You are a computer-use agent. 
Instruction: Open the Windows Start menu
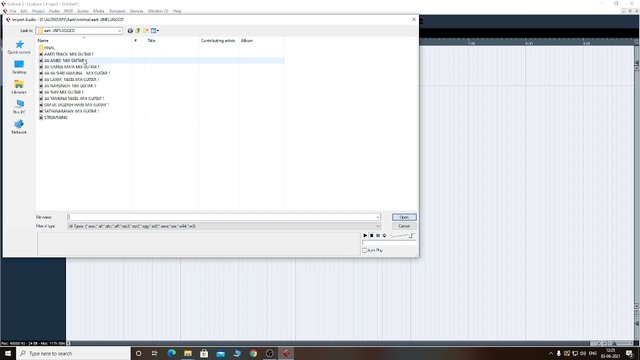click(x=8, y=353)
